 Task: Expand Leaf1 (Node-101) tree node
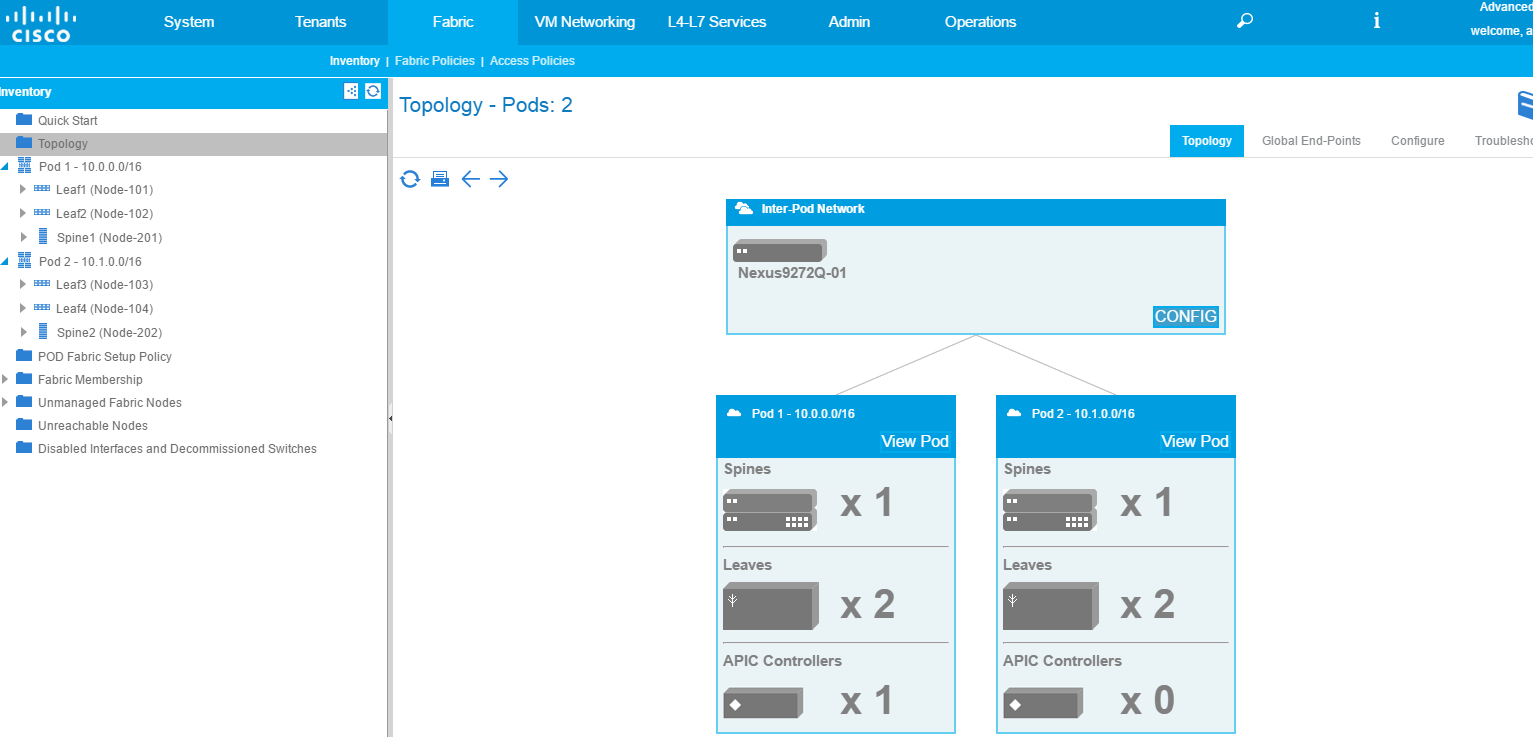(x=23, y=189)
